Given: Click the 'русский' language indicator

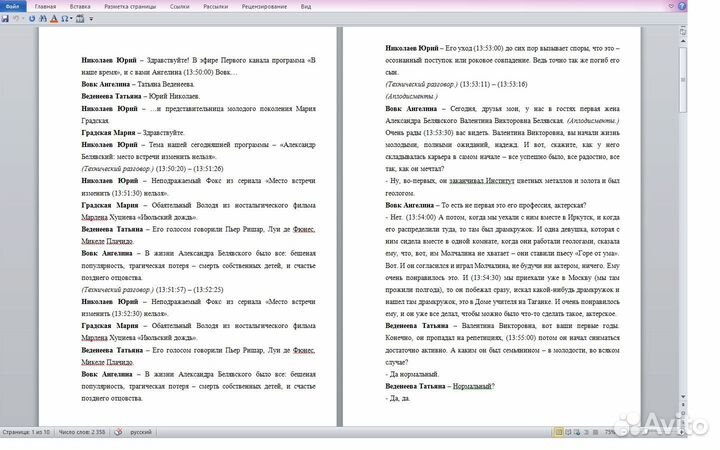Looking at the screenshot, I should [143, 432].
